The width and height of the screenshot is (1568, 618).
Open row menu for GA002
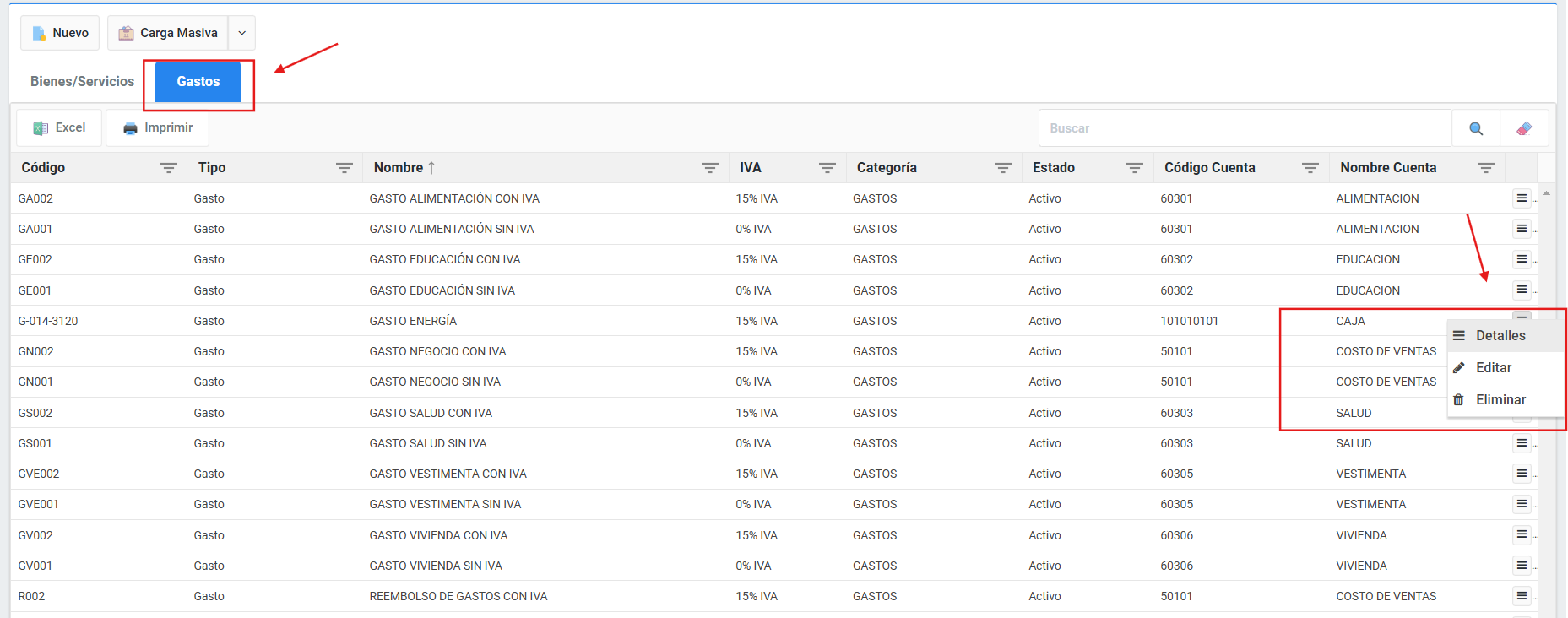point(1521,198)
